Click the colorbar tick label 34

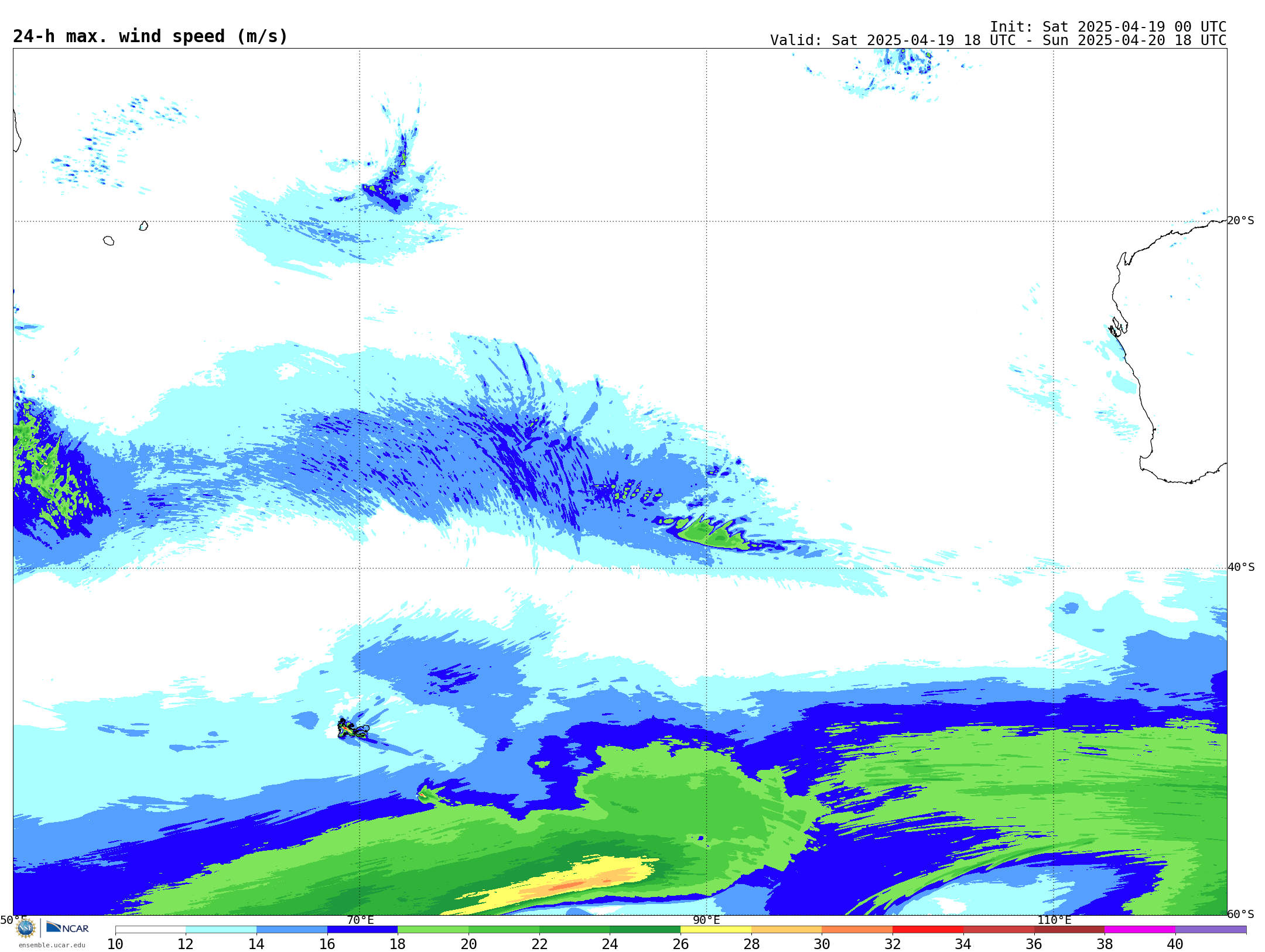963,944
